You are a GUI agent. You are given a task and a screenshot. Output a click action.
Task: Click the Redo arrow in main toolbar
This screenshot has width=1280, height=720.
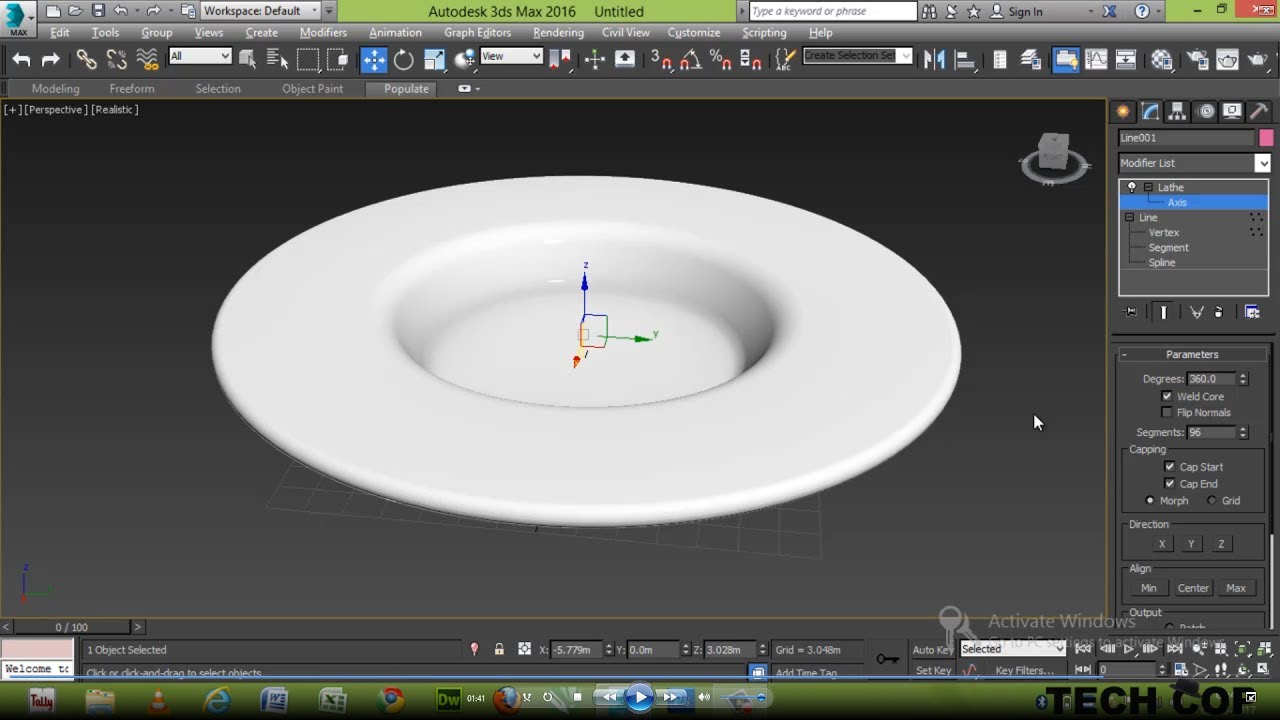click(50, 60)
